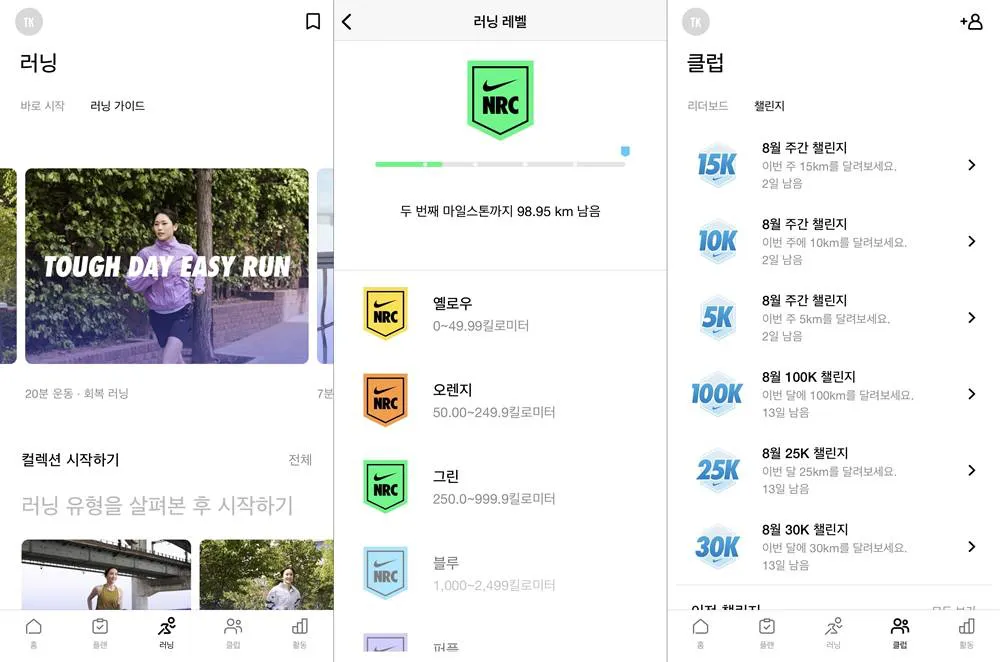Tap the 100K challenge badge graphic

pyautogui.click(x=716, y=396)
